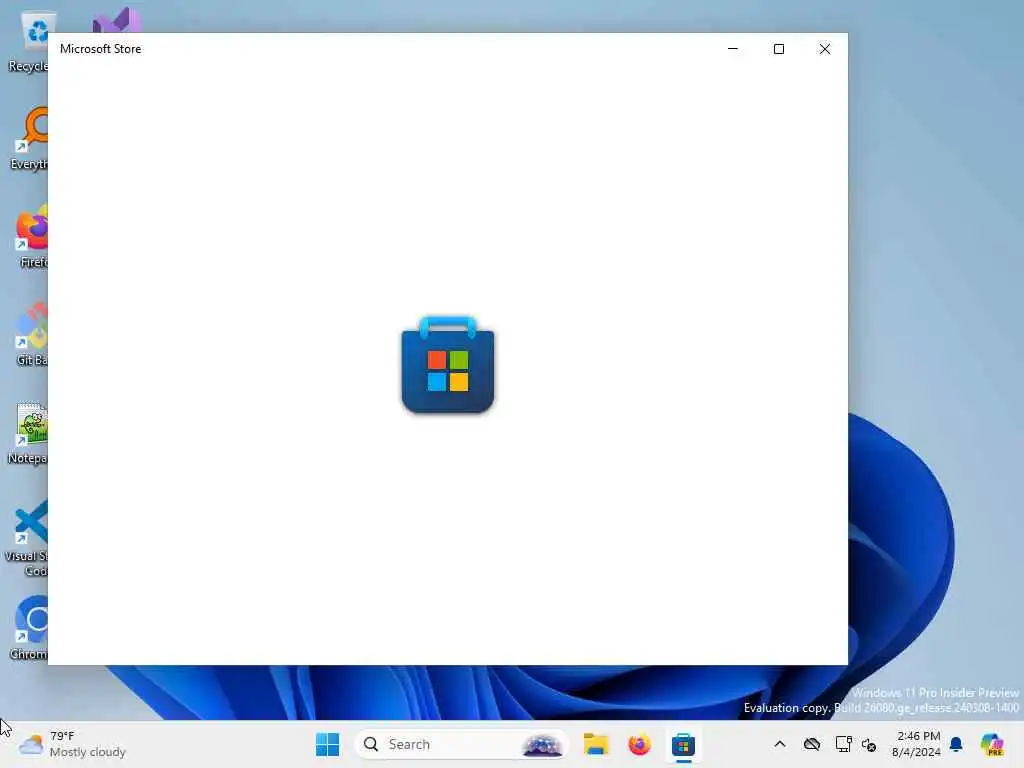The width and height of the screenshot is (1024, 768).
Task: Click the Microsoft Store splash logo
Action: pyautogui.click(x=448, y=364)
